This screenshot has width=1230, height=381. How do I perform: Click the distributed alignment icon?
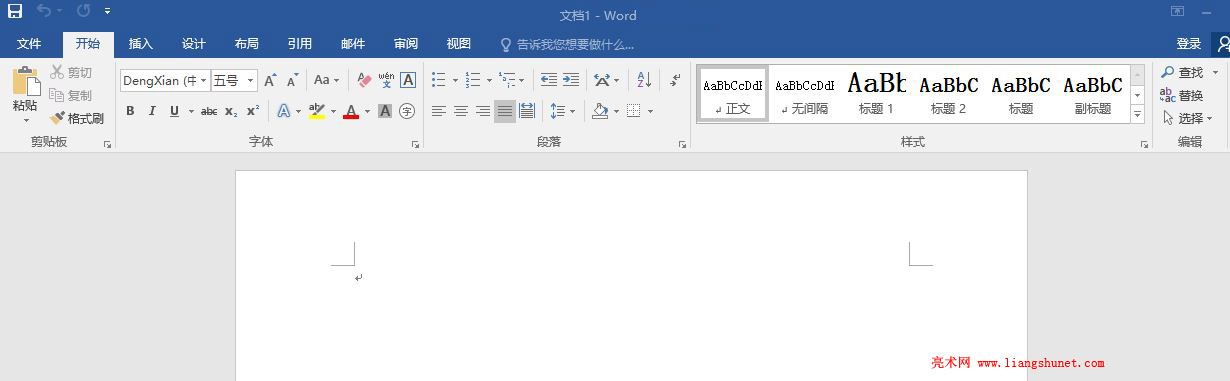(x=527, y=111)
